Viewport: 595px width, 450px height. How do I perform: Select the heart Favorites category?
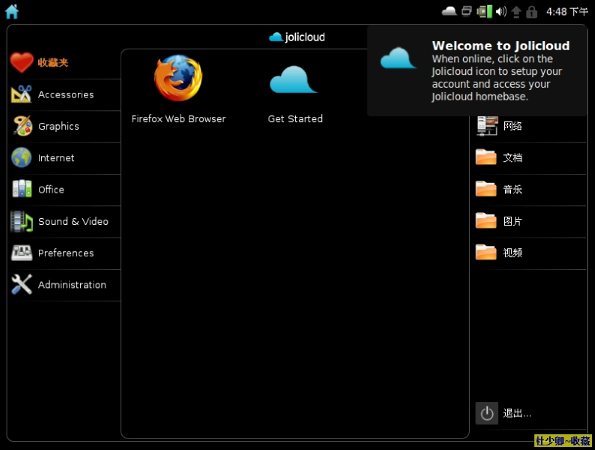pos(64,63)
